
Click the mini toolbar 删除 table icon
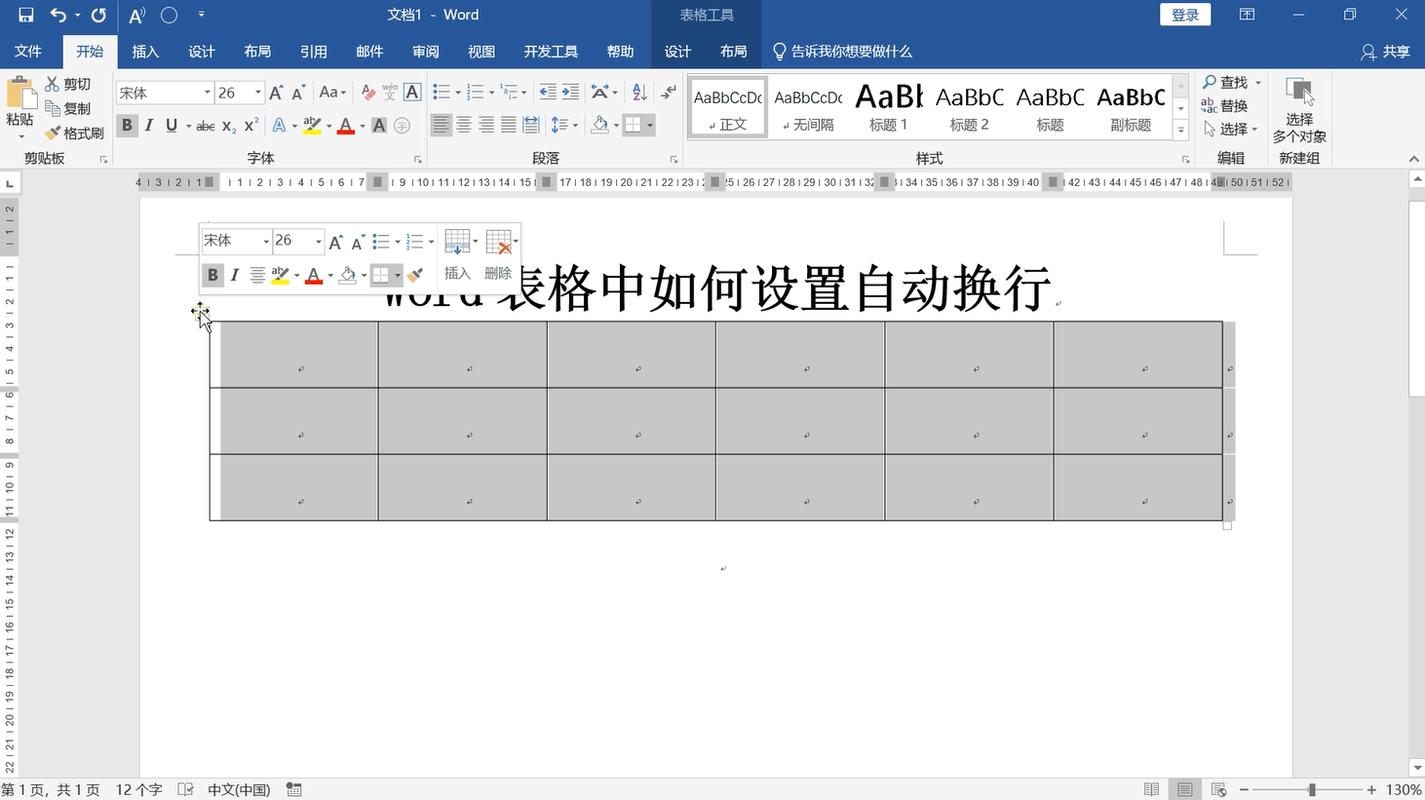(x=498, y=242)
